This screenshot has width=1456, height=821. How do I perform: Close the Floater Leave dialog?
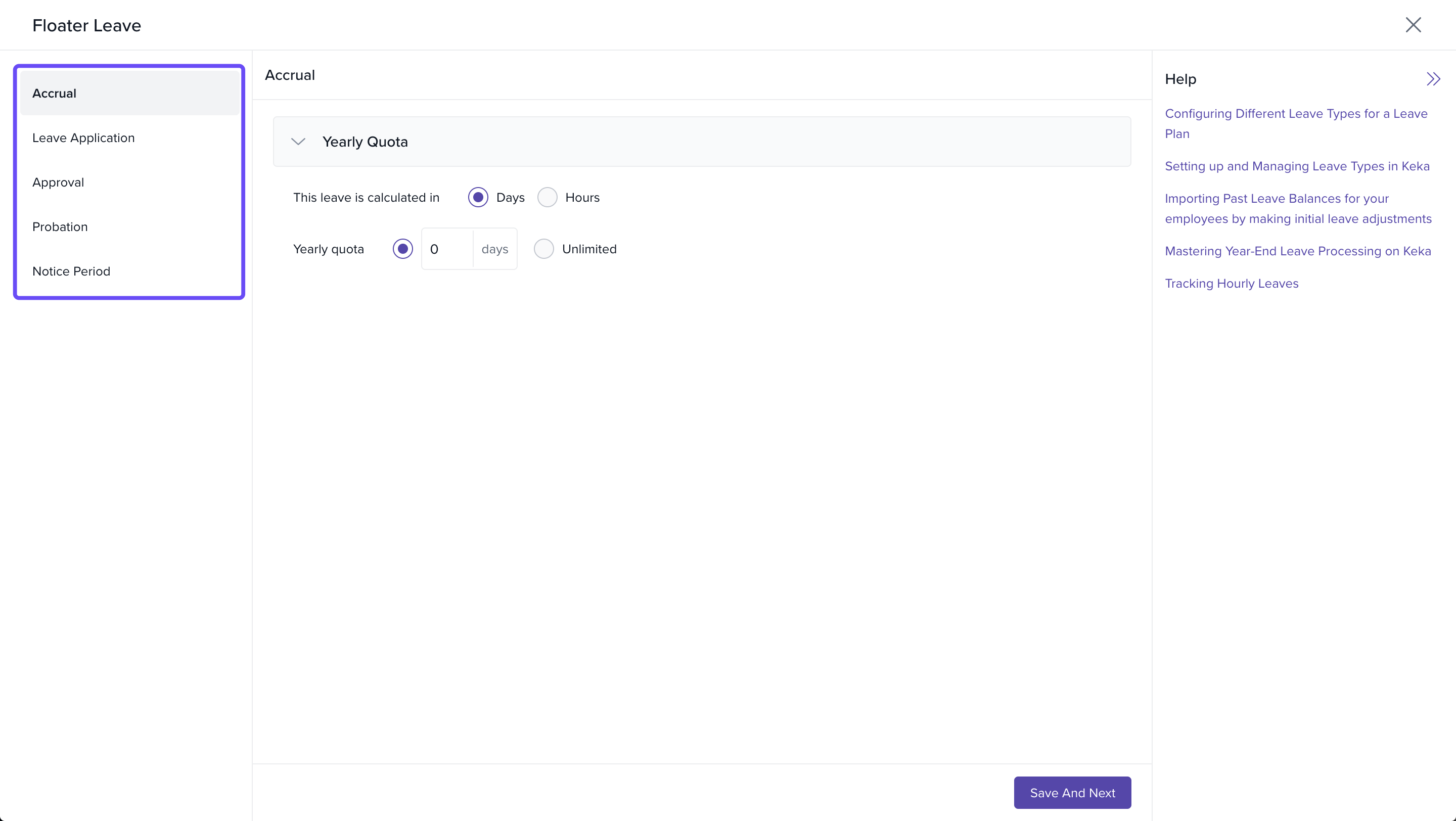coord(1413,25)
